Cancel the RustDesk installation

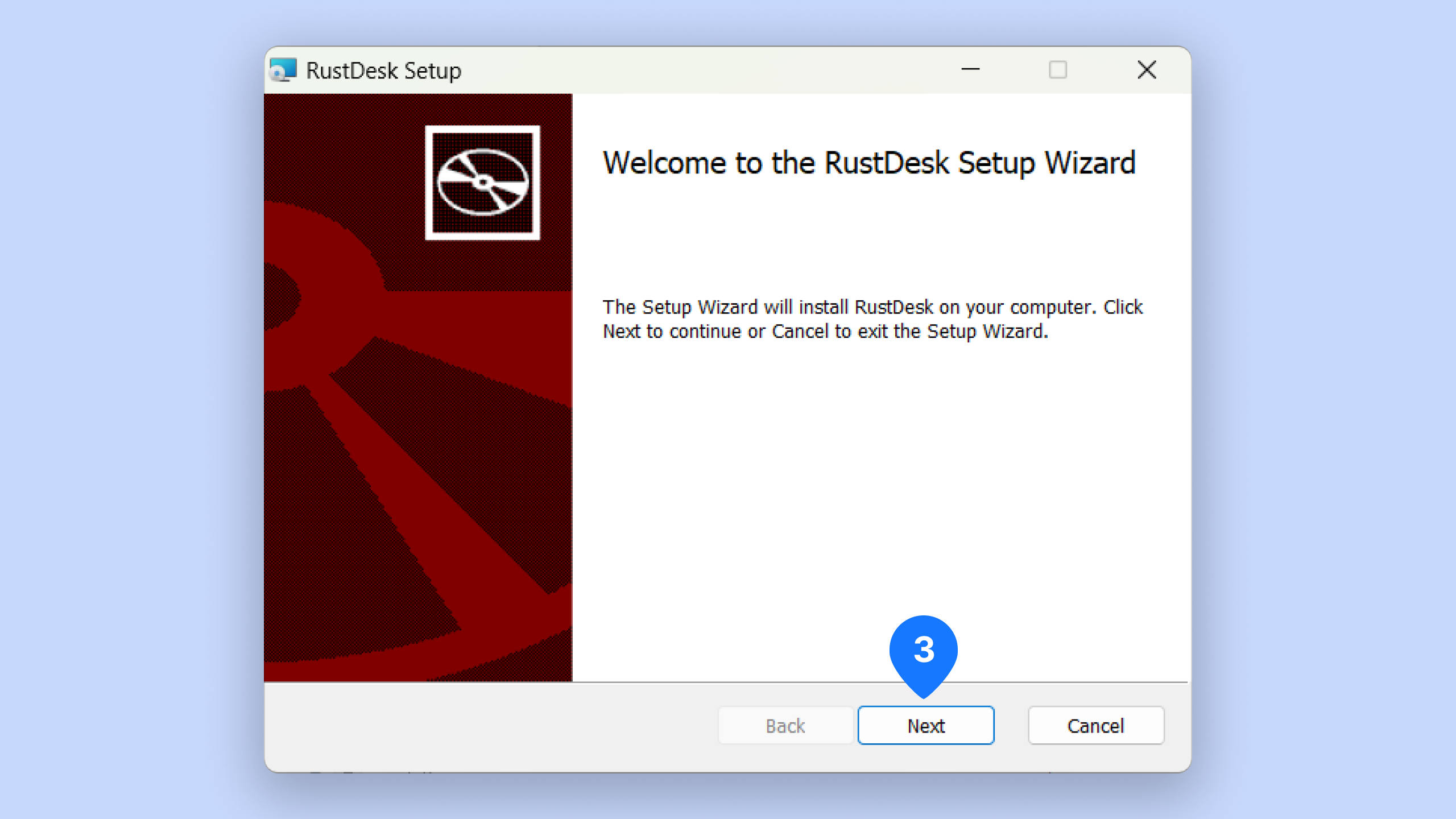[x=1095, y=726]
